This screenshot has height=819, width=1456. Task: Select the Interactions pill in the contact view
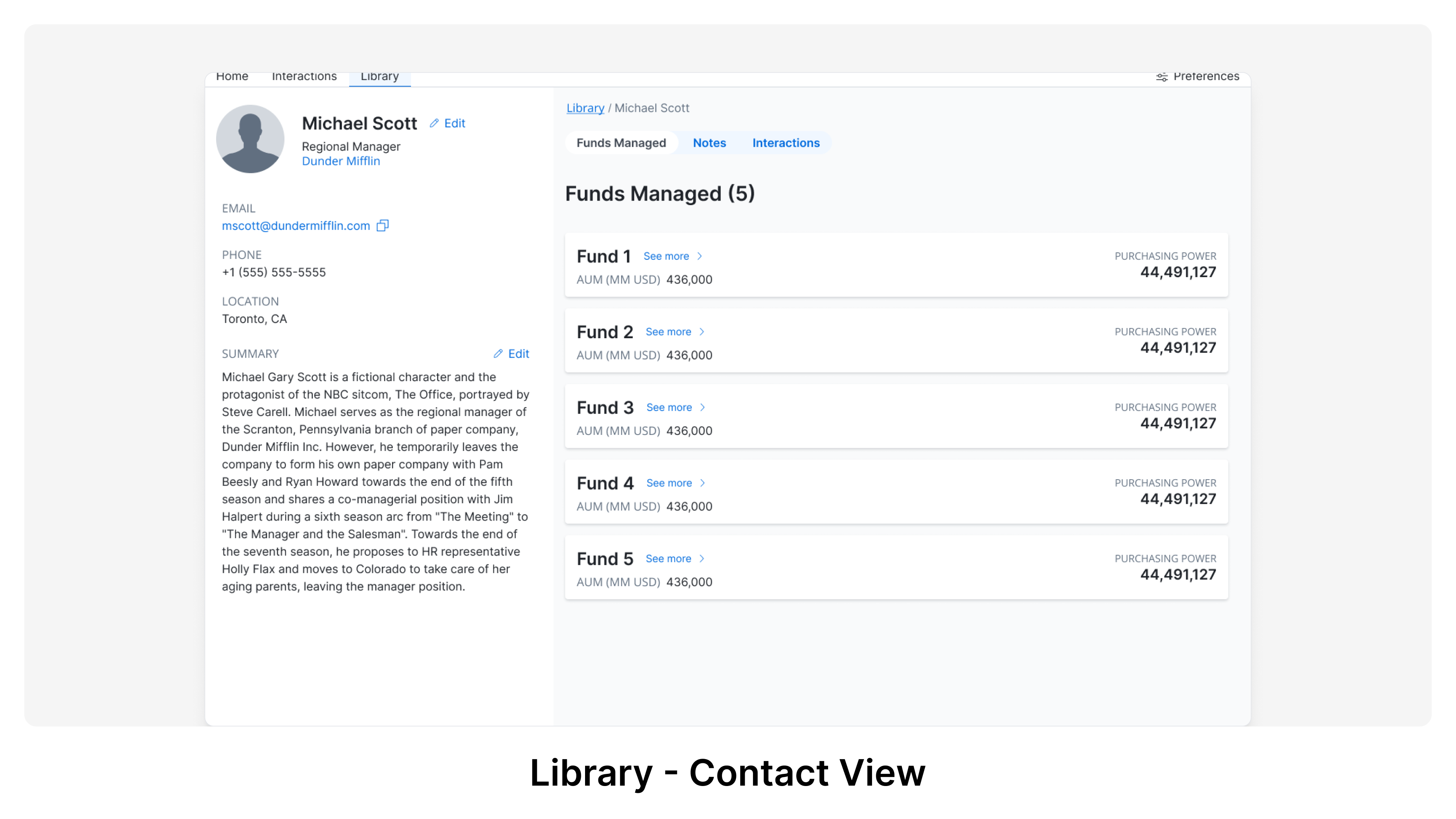click(786, 143)
